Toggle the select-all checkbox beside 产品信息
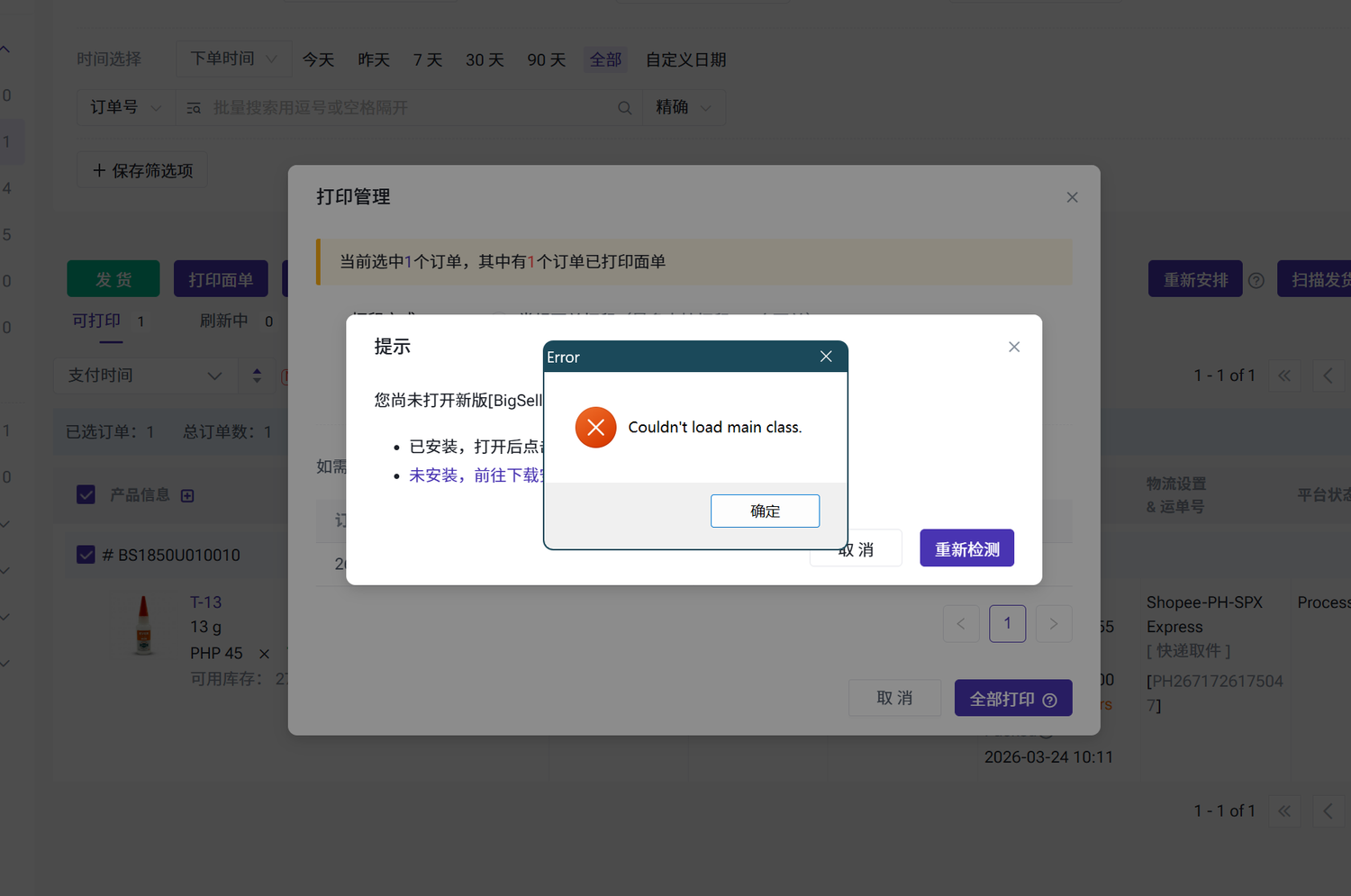This screenshot has width=1351, height=896. coord(86,494)
